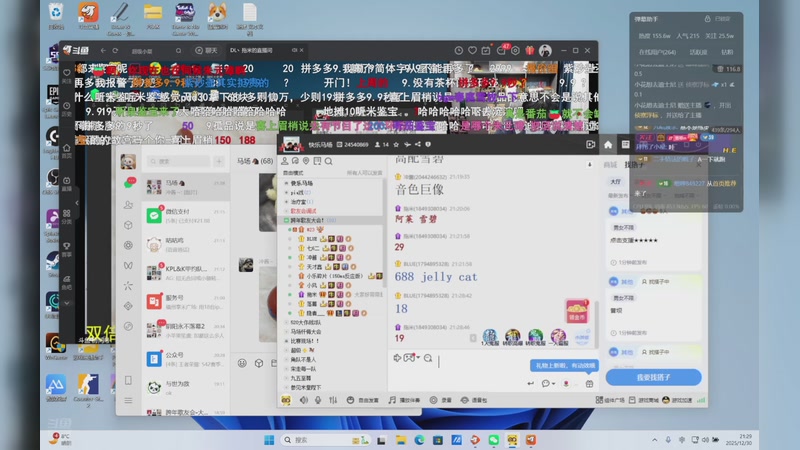Image resolution: width=800 pixels, height=450 pixels.
Task: Open File Explorer from the taskbar
Action: (401, 440)
